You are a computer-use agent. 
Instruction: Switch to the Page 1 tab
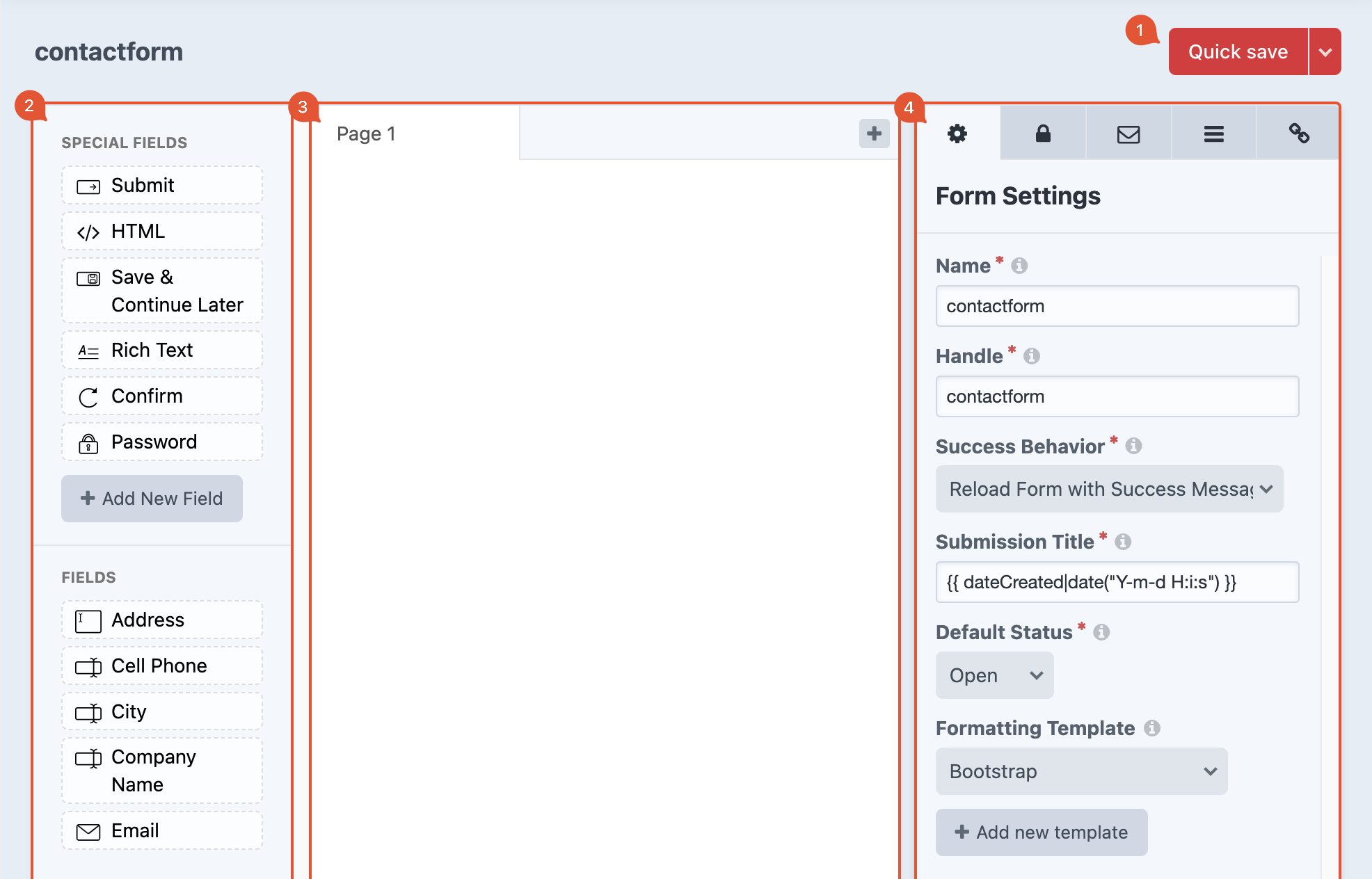pos(366,134)
